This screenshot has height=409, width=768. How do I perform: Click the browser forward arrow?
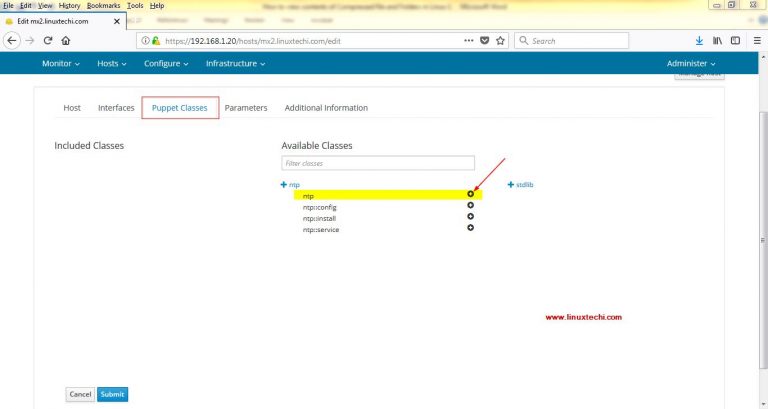tap(30, 41)
